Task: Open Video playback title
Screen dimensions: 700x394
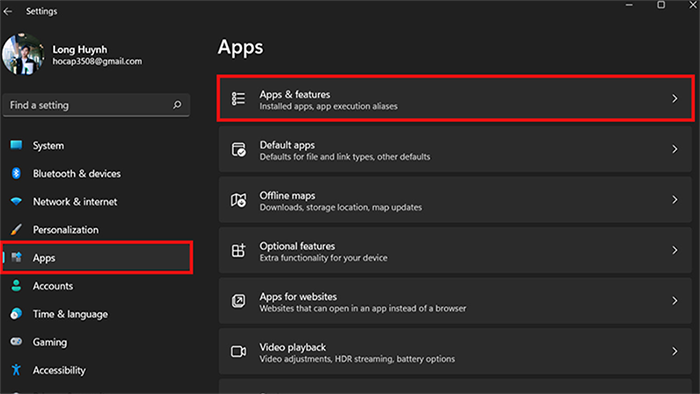Action: tap(292, 347)
